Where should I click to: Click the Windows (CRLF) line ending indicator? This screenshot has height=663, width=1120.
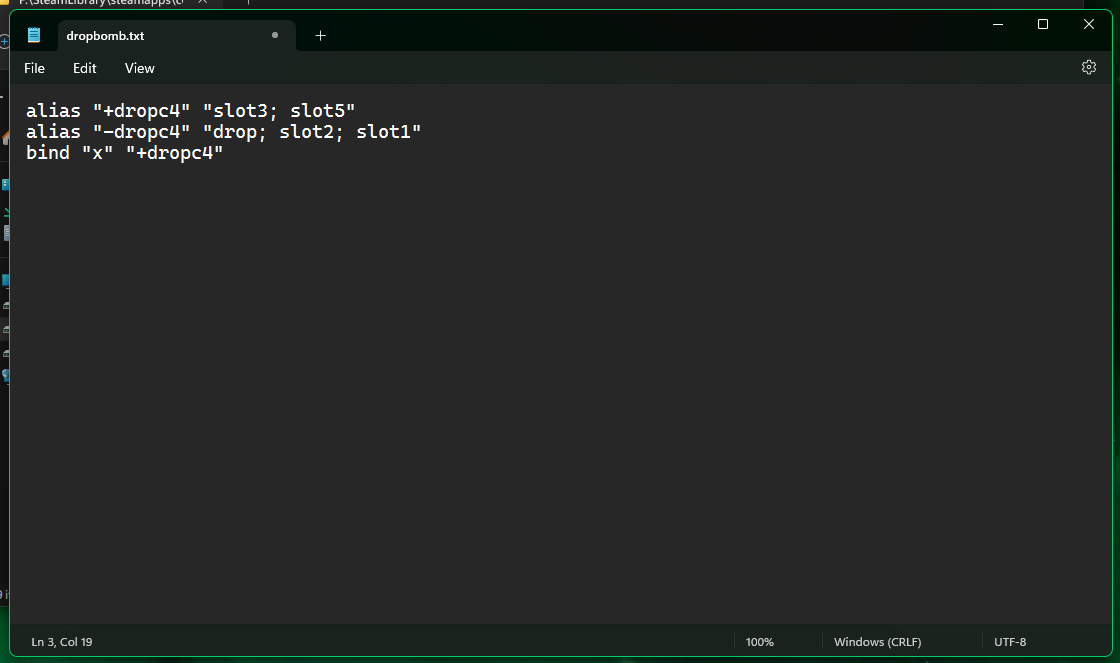(878, 642)
